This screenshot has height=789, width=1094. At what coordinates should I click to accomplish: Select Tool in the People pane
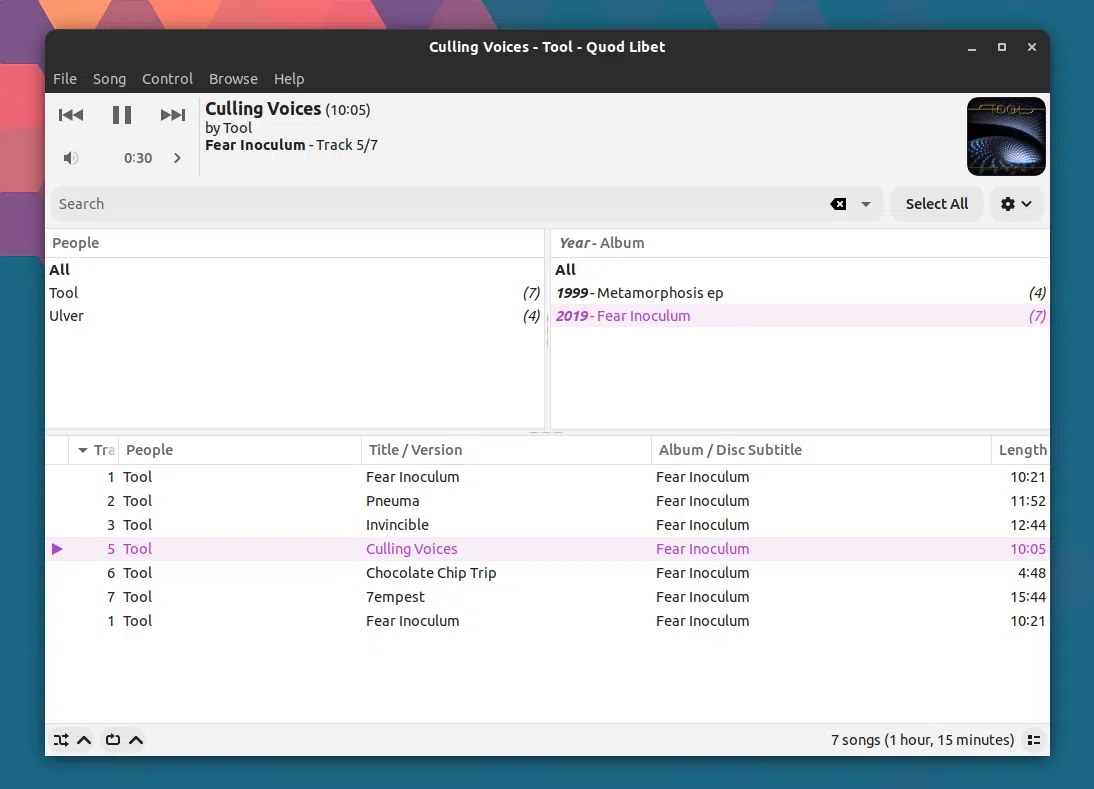tap(294, 293)
